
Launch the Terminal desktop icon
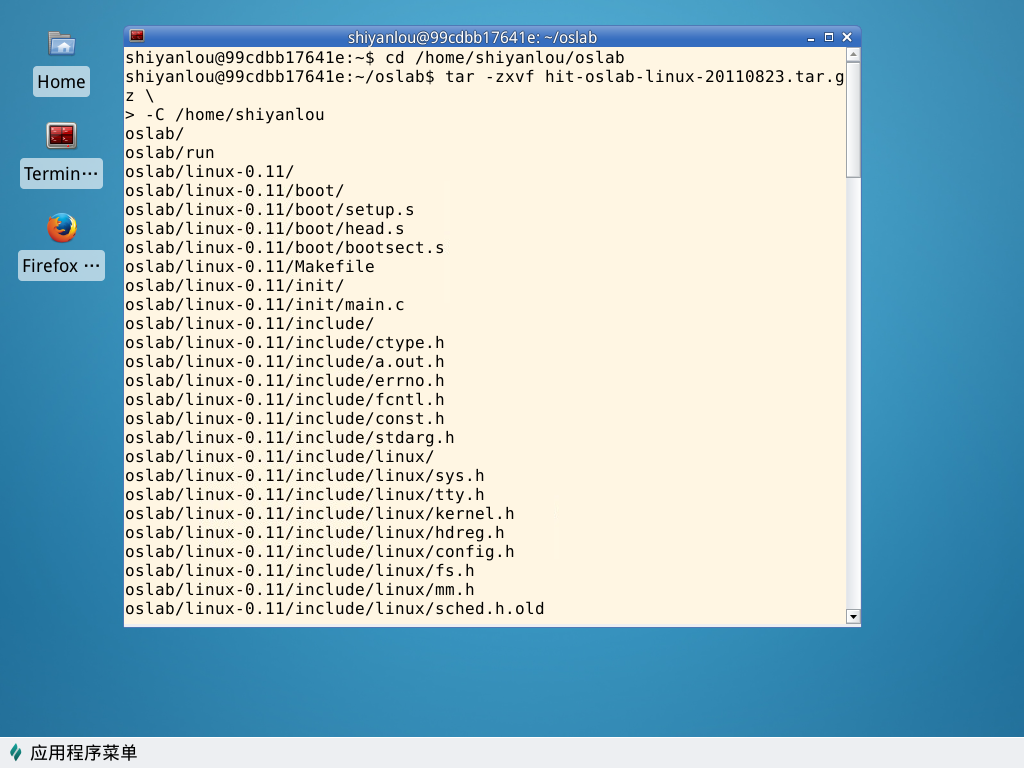tap(61, 135)
